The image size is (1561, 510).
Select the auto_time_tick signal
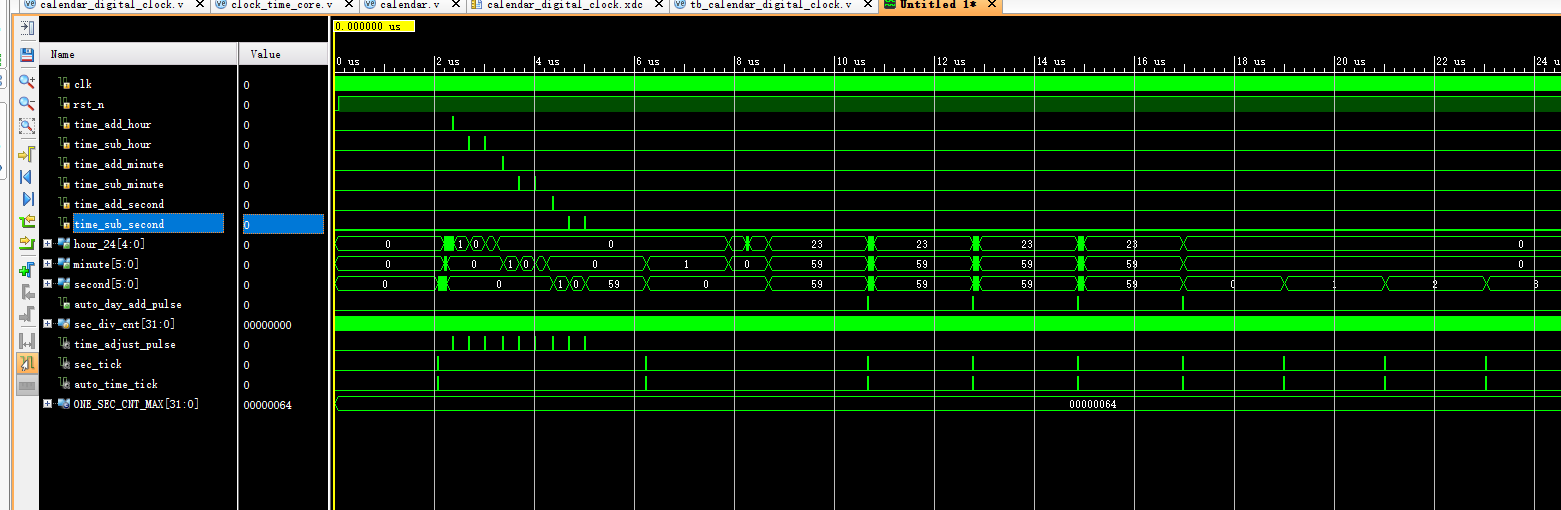pyautogui.click(x=115, y=384)
